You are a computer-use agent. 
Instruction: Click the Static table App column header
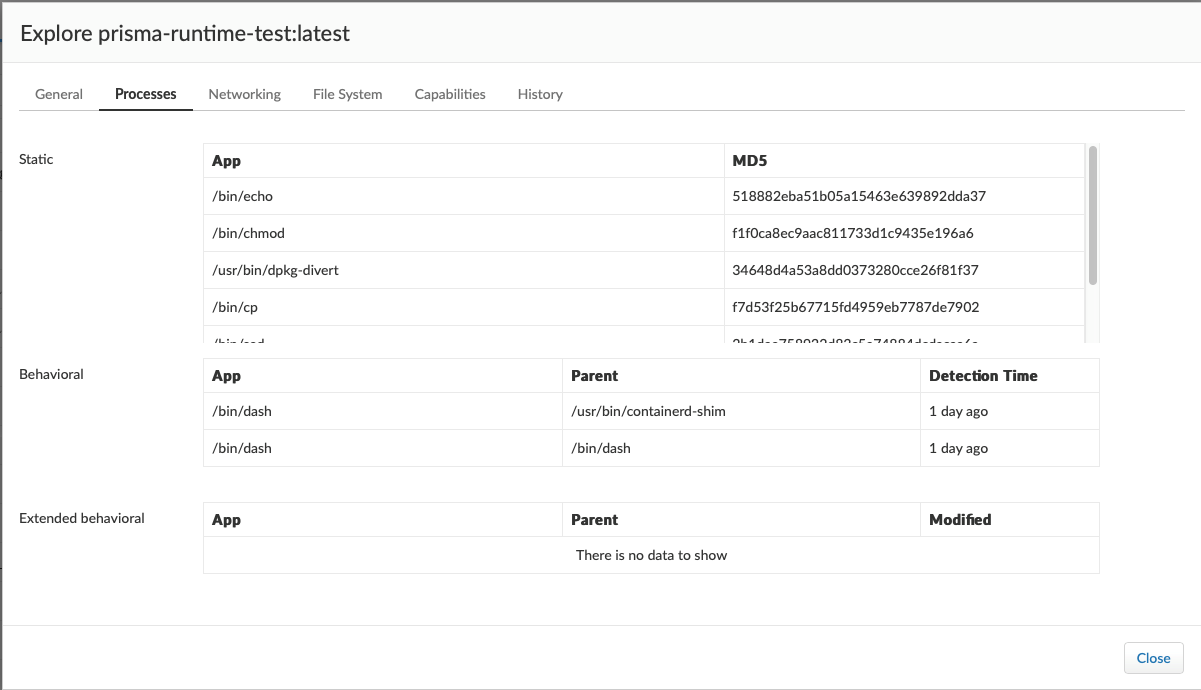226,160
